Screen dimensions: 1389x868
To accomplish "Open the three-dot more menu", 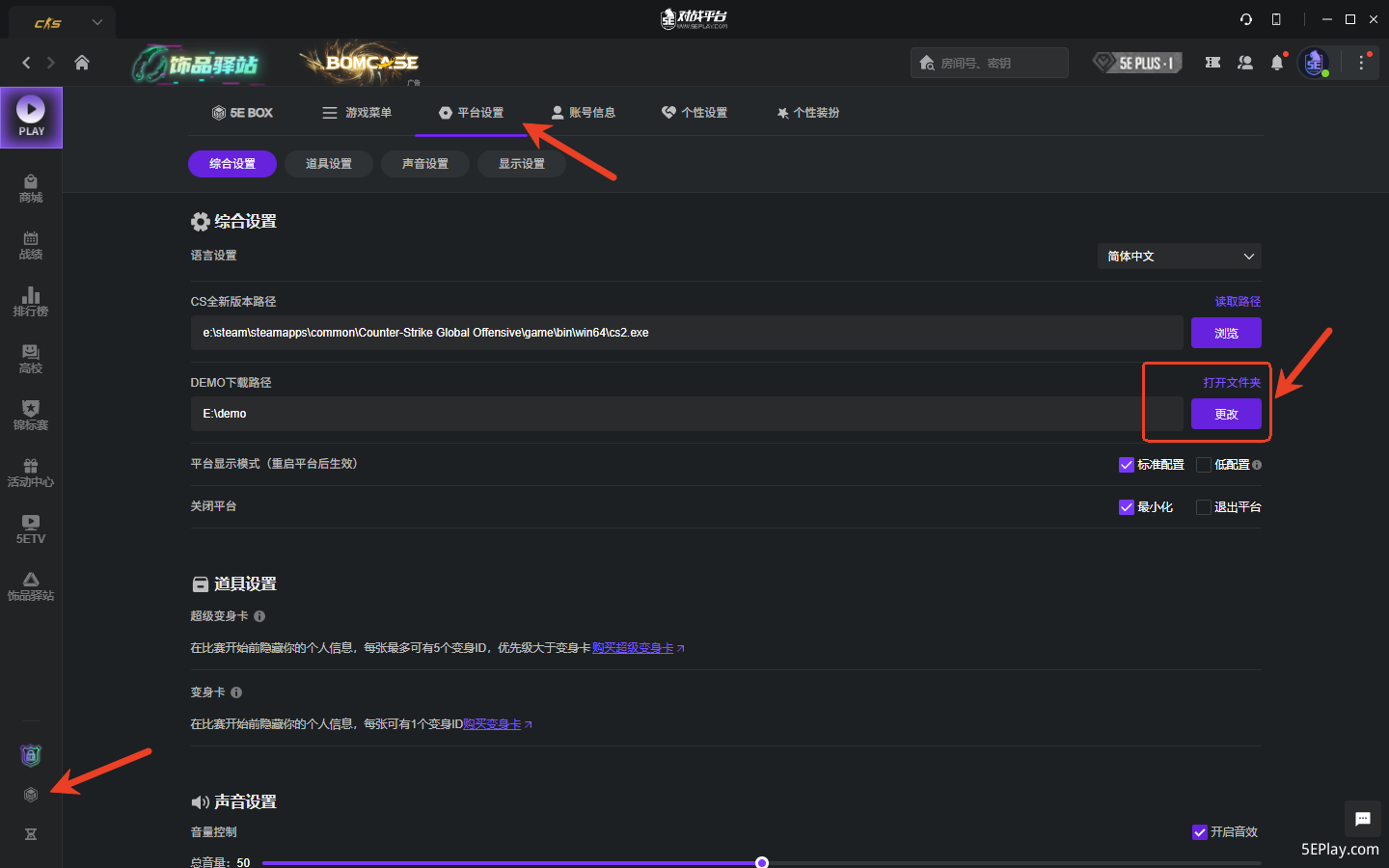I will coord(1362,63).
